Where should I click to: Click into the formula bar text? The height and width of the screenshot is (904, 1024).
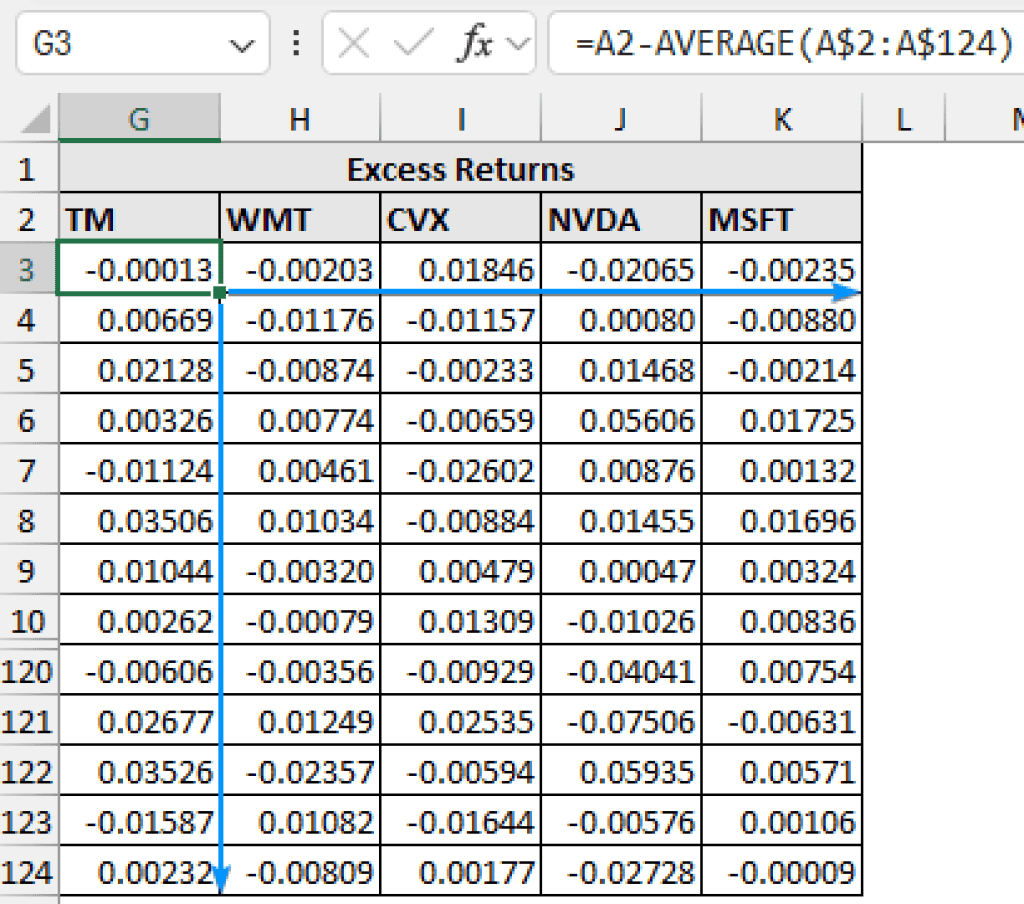click(790, 44)
